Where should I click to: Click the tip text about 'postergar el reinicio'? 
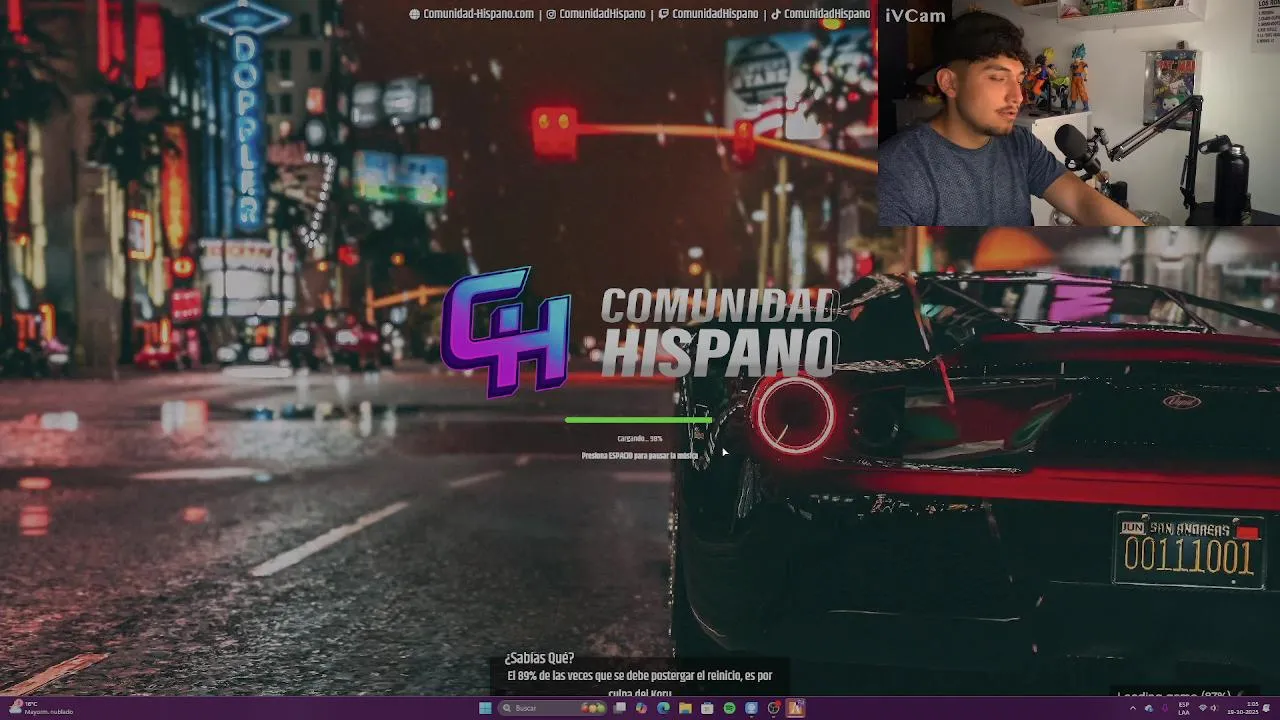pos(640,684)
